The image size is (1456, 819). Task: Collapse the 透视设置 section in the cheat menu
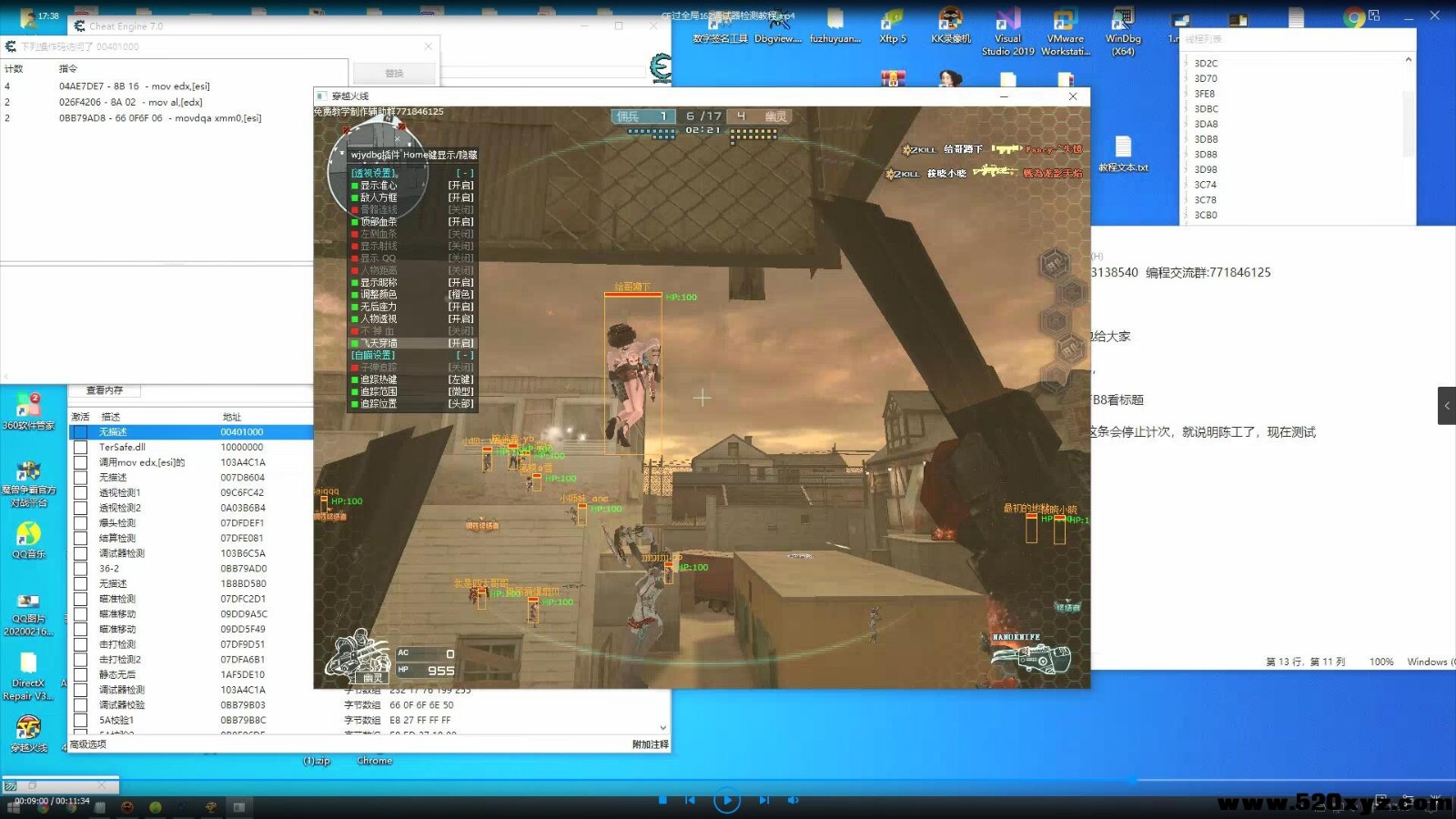[465, 173]
